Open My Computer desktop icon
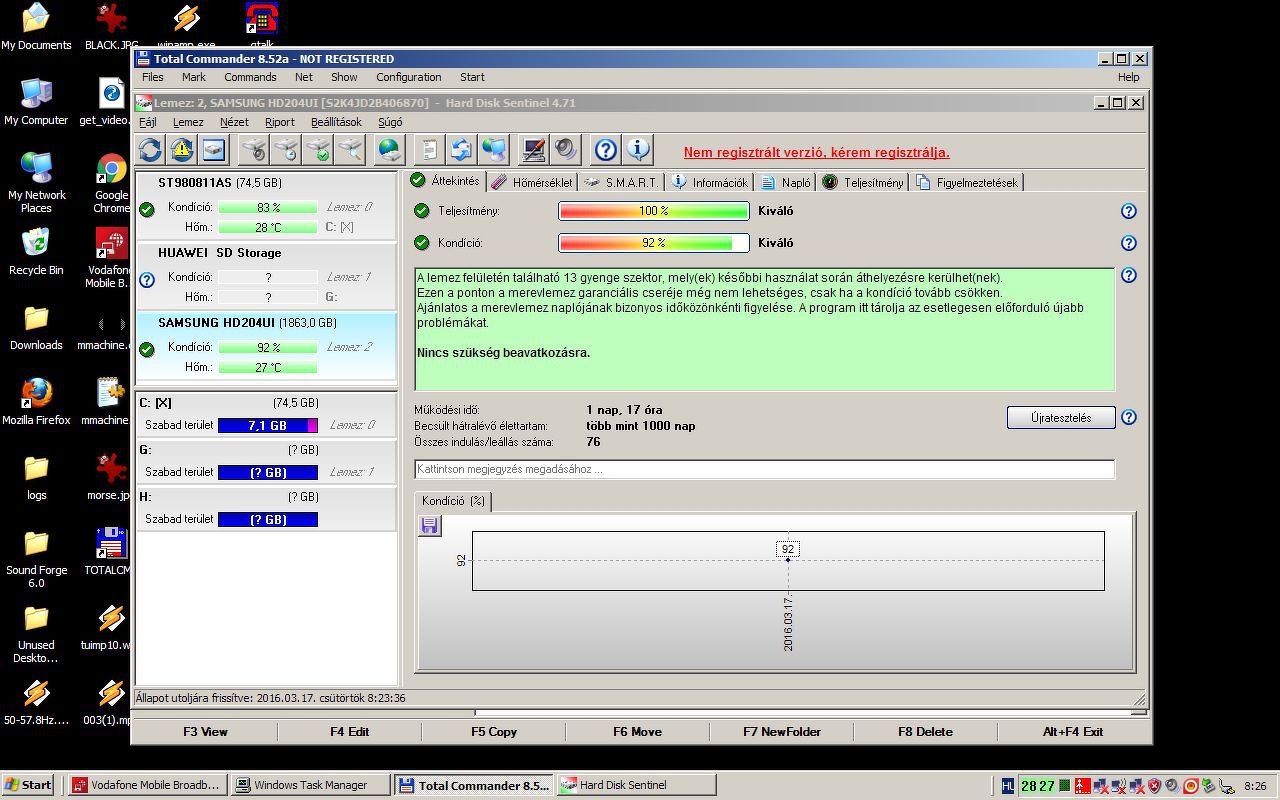The height and width of the screenshot is (800, 1280). click(36, 102)
